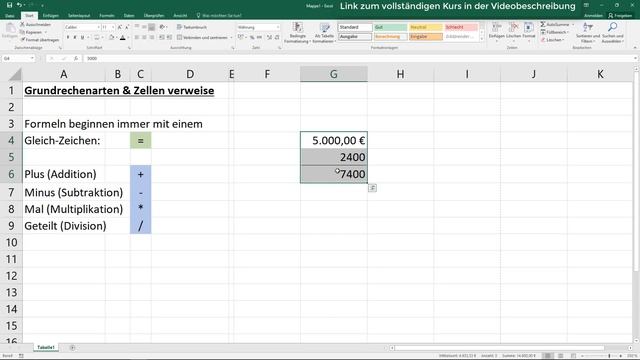Switch to the Einfügen ribbon tab
The image size is (640, 360).
tap(51, 16)
